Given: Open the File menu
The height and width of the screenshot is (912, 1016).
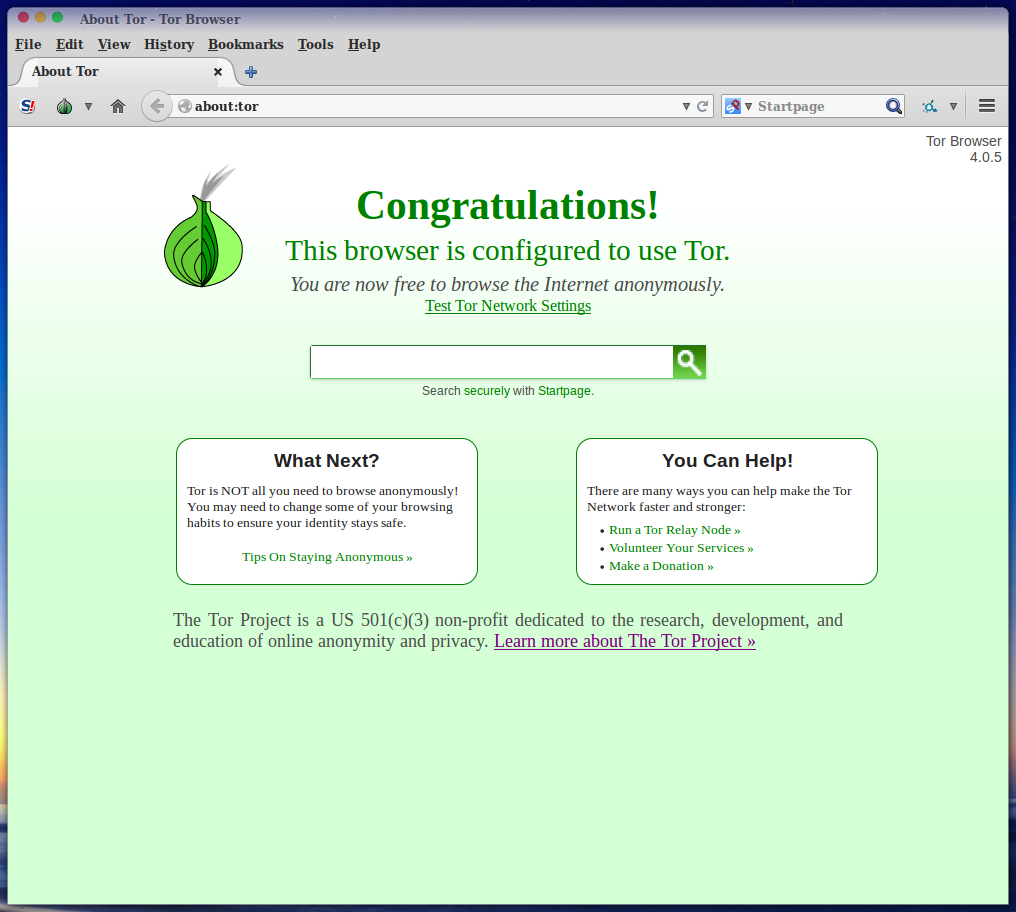Looking at the screenshot, I should coord(29,44).
